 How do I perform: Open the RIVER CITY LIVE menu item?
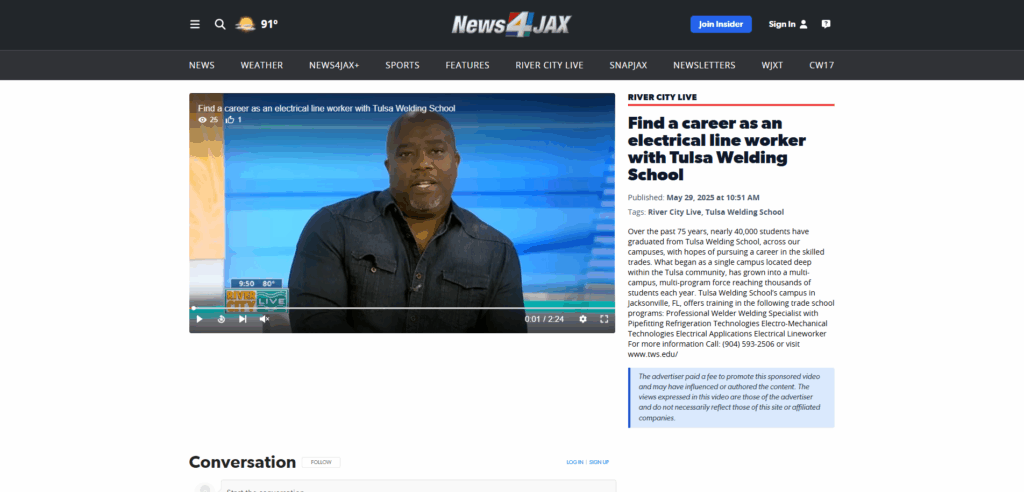point(549,65)
